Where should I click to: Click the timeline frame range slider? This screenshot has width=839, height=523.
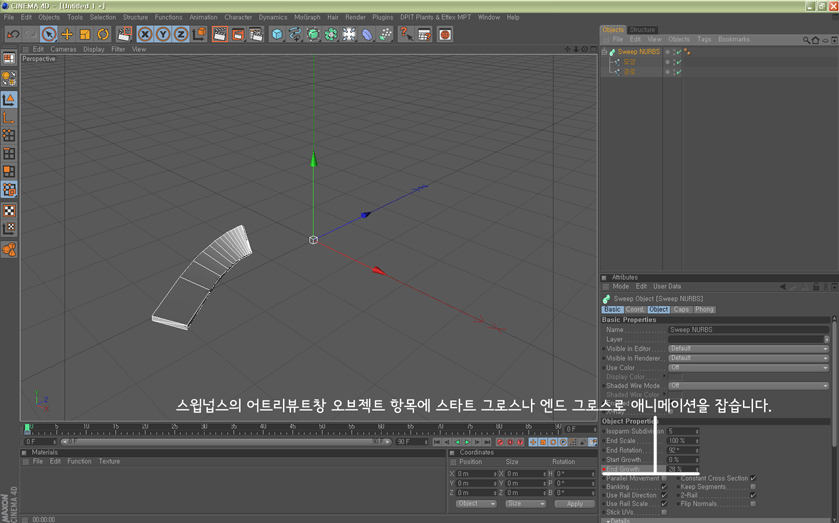click(225, 442)
